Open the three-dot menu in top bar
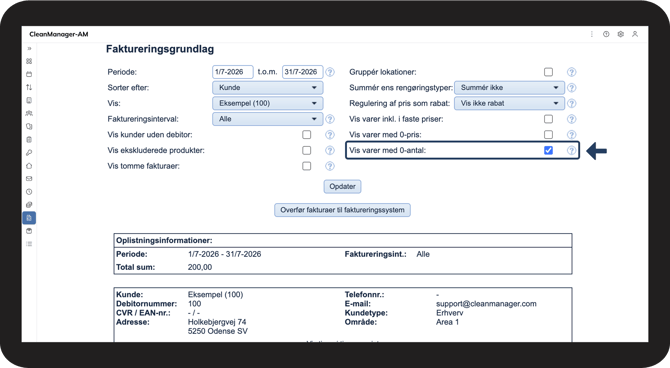 pyautogui.click(x=592, y=34)
